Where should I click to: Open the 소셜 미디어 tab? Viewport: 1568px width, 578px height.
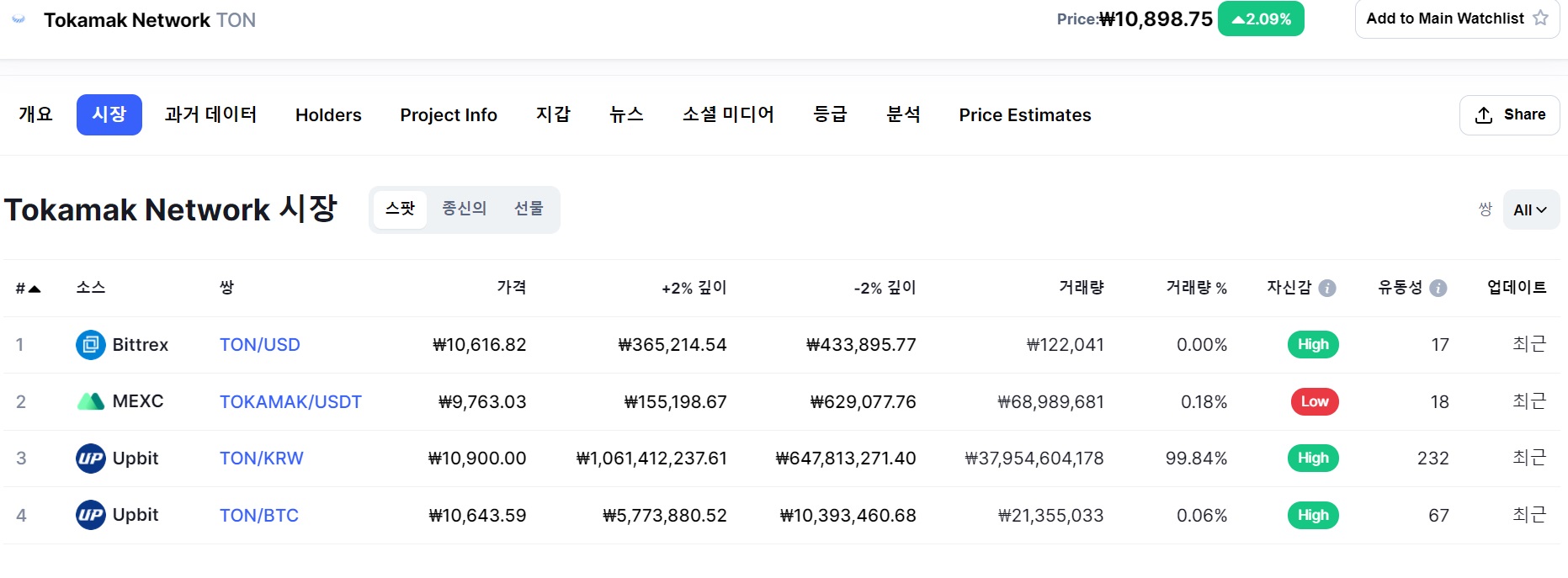tap(728, 114)
